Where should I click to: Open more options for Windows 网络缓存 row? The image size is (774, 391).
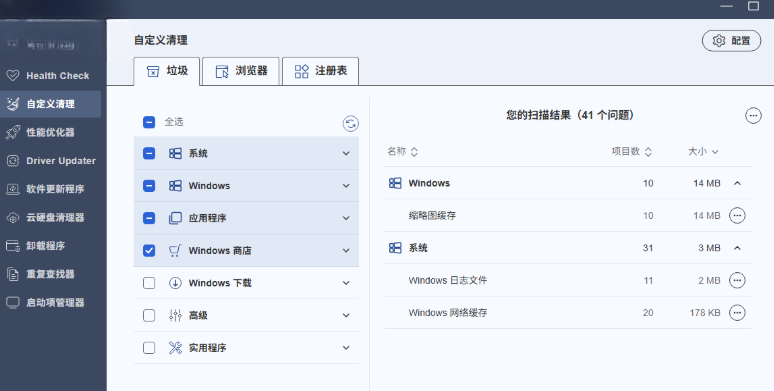coord(737,313)
